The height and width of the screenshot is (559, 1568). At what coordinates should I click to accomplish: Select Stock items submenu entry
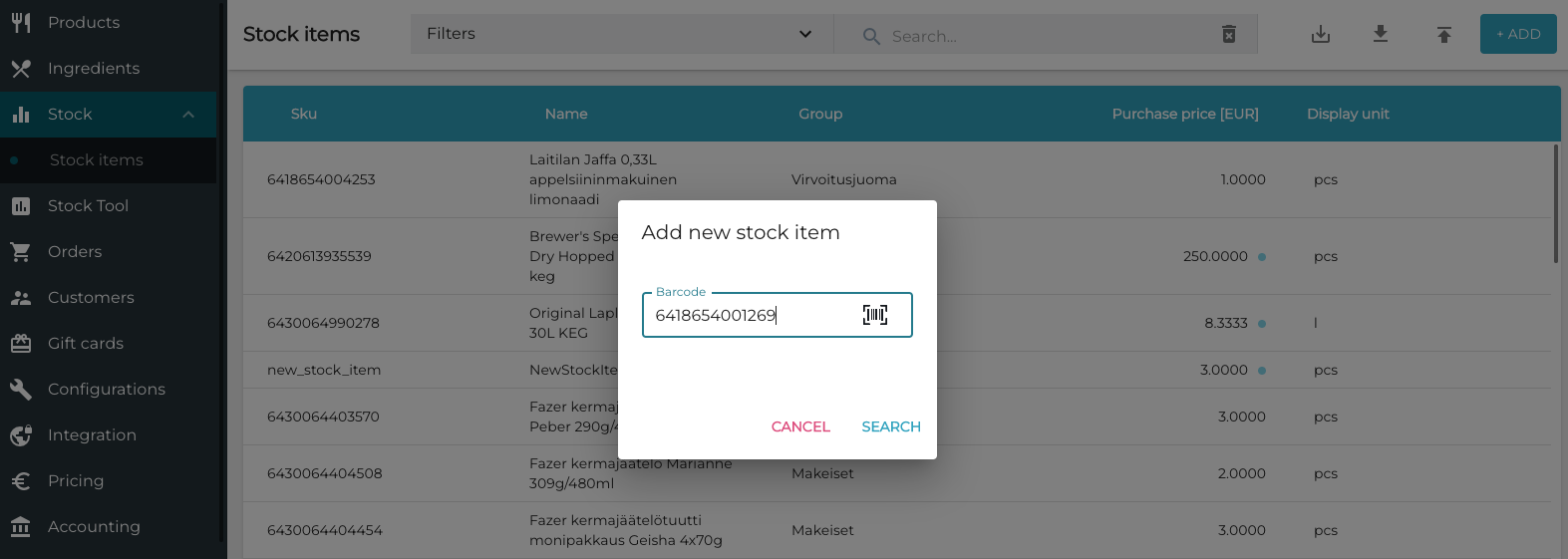click(97, 160)
